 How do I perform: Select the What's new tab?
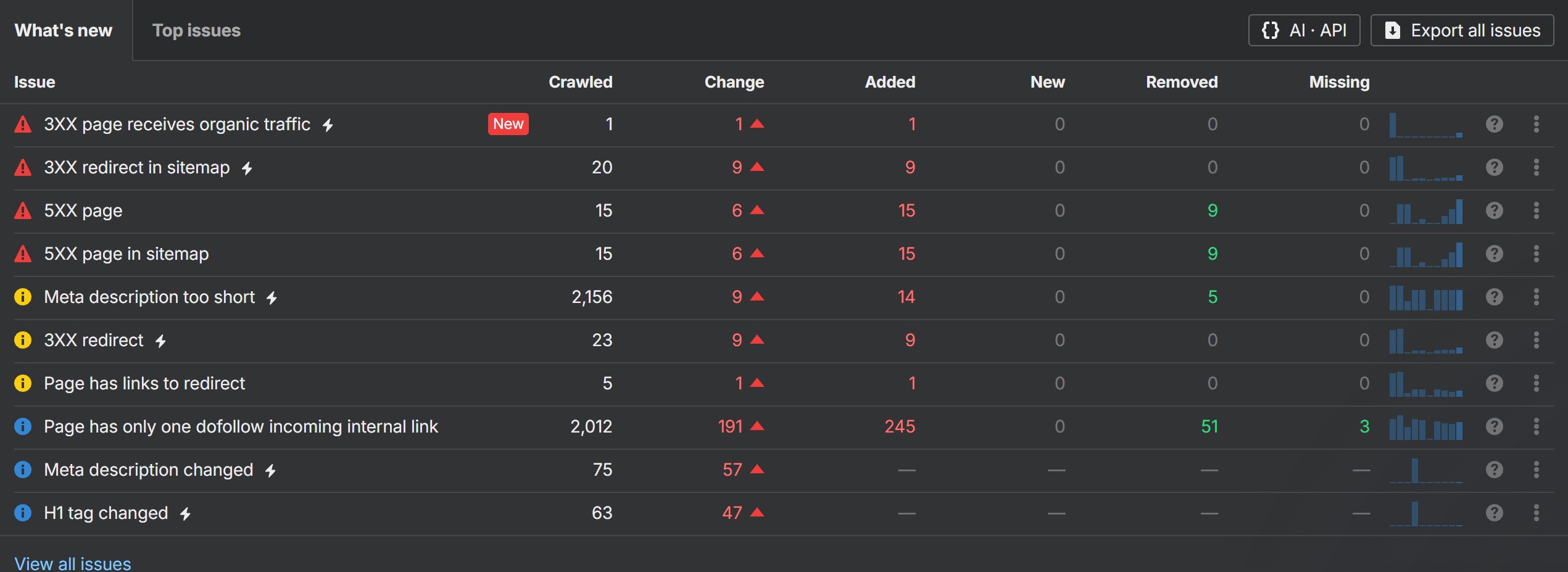pyautogui.click(x=64, y=30)
